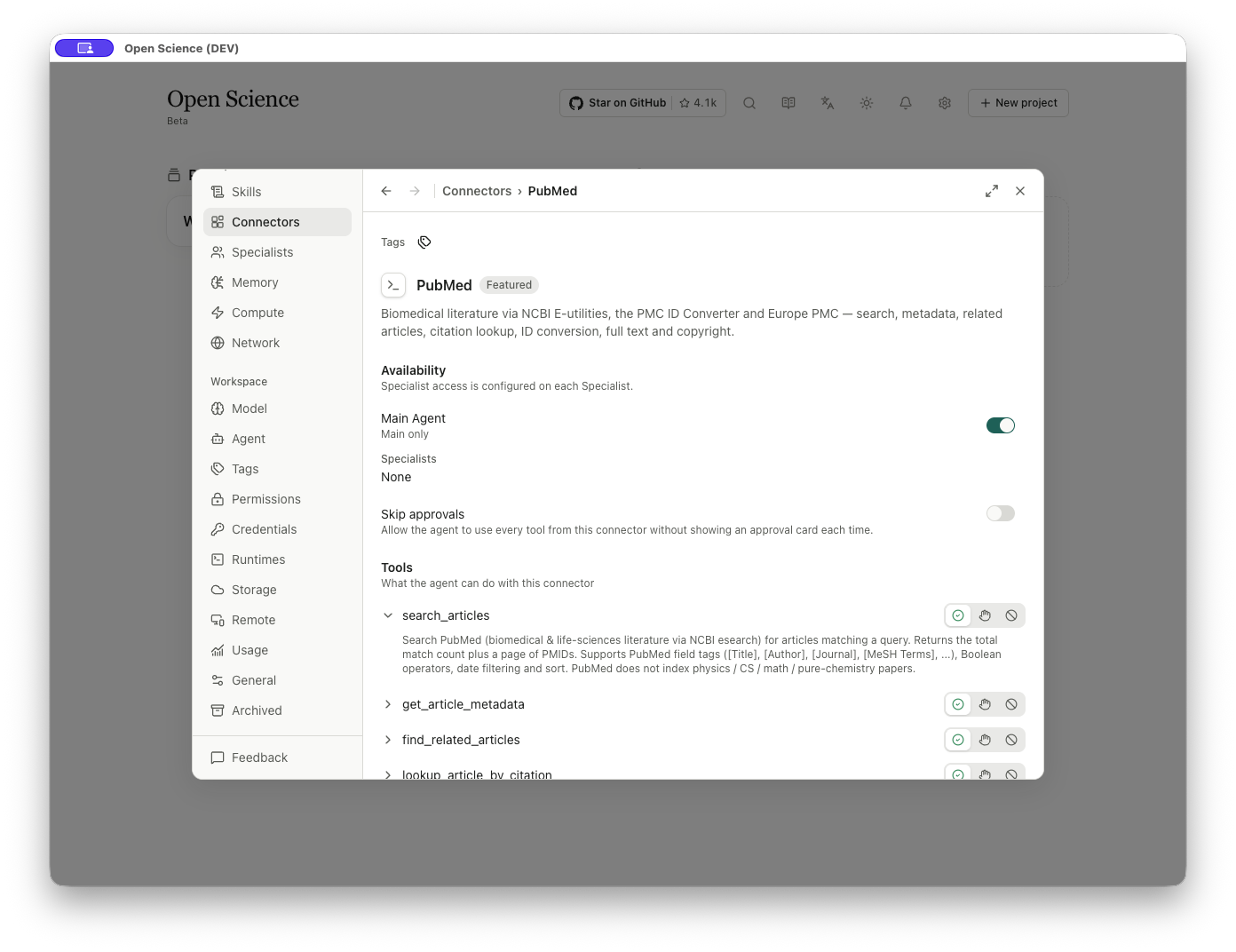Expand the get_article_metadata tool
The height and width of the screenshot is (952, 1236).
click(388, 704)
